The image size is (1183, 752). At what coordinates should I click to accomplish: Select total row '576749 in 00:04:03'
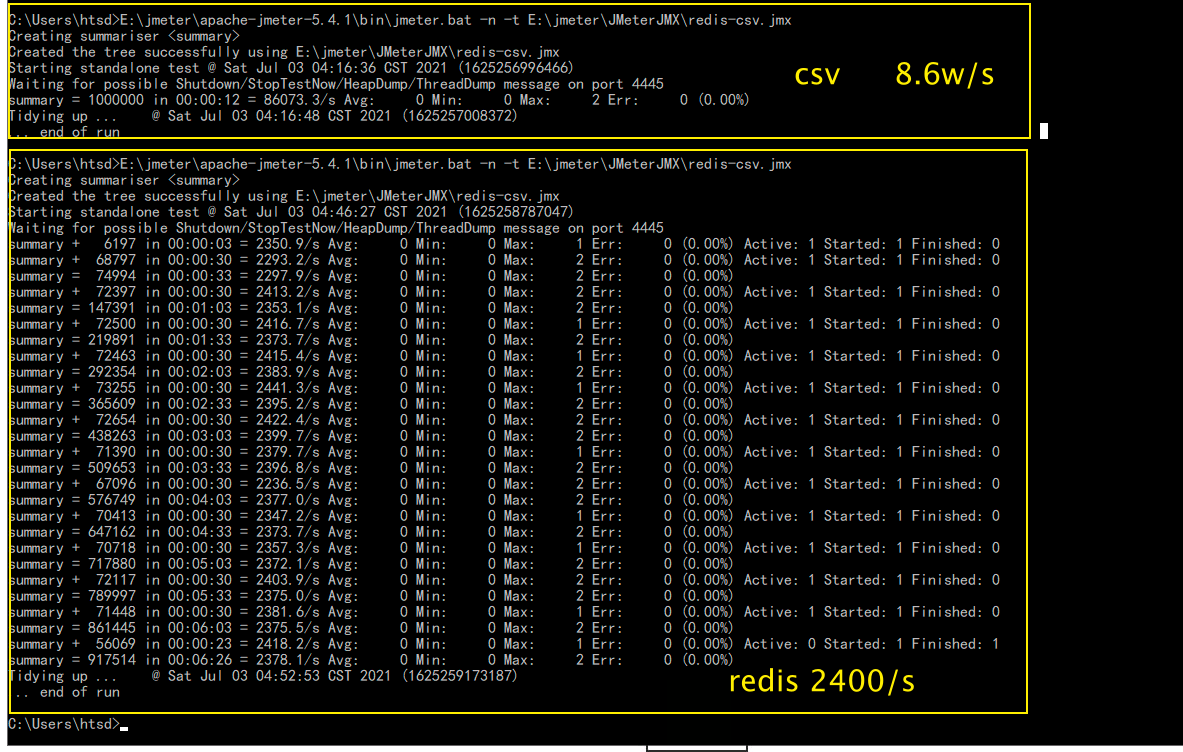(x=371, y=500)
